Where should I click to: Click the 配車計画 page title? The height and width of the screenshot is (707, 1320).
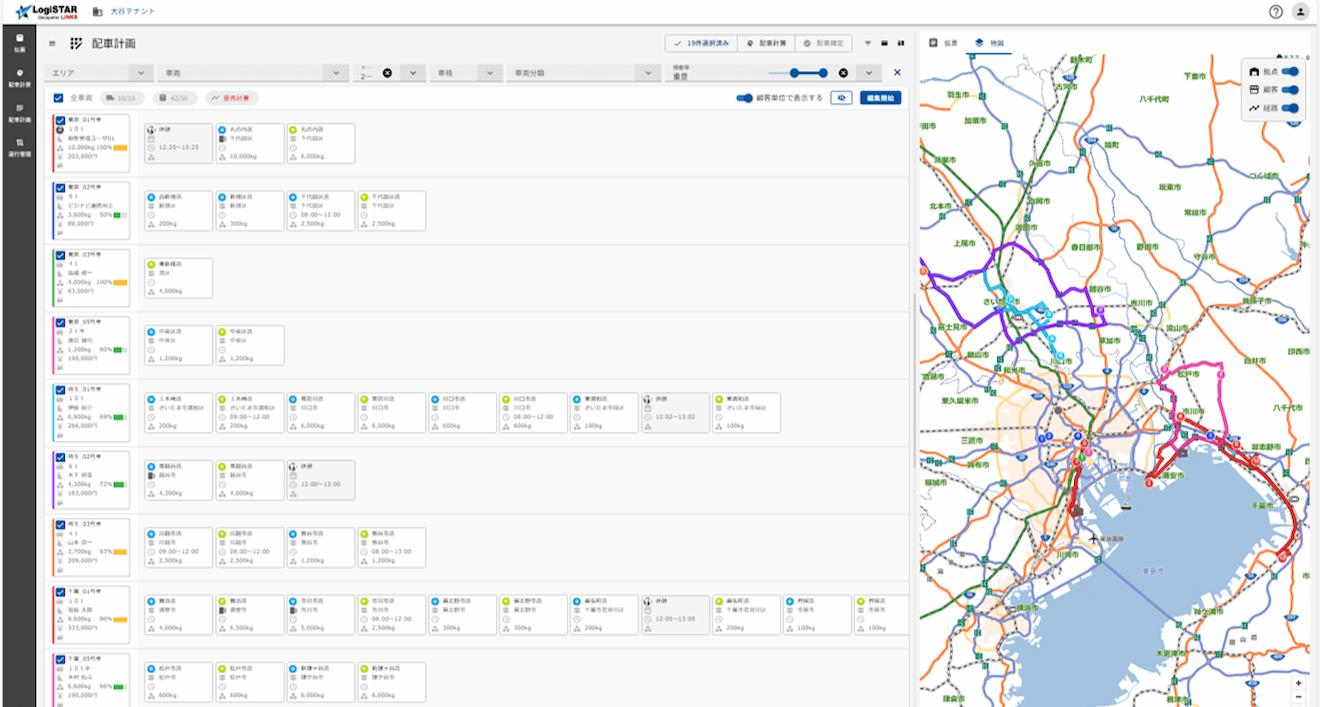tap(113, 44)
